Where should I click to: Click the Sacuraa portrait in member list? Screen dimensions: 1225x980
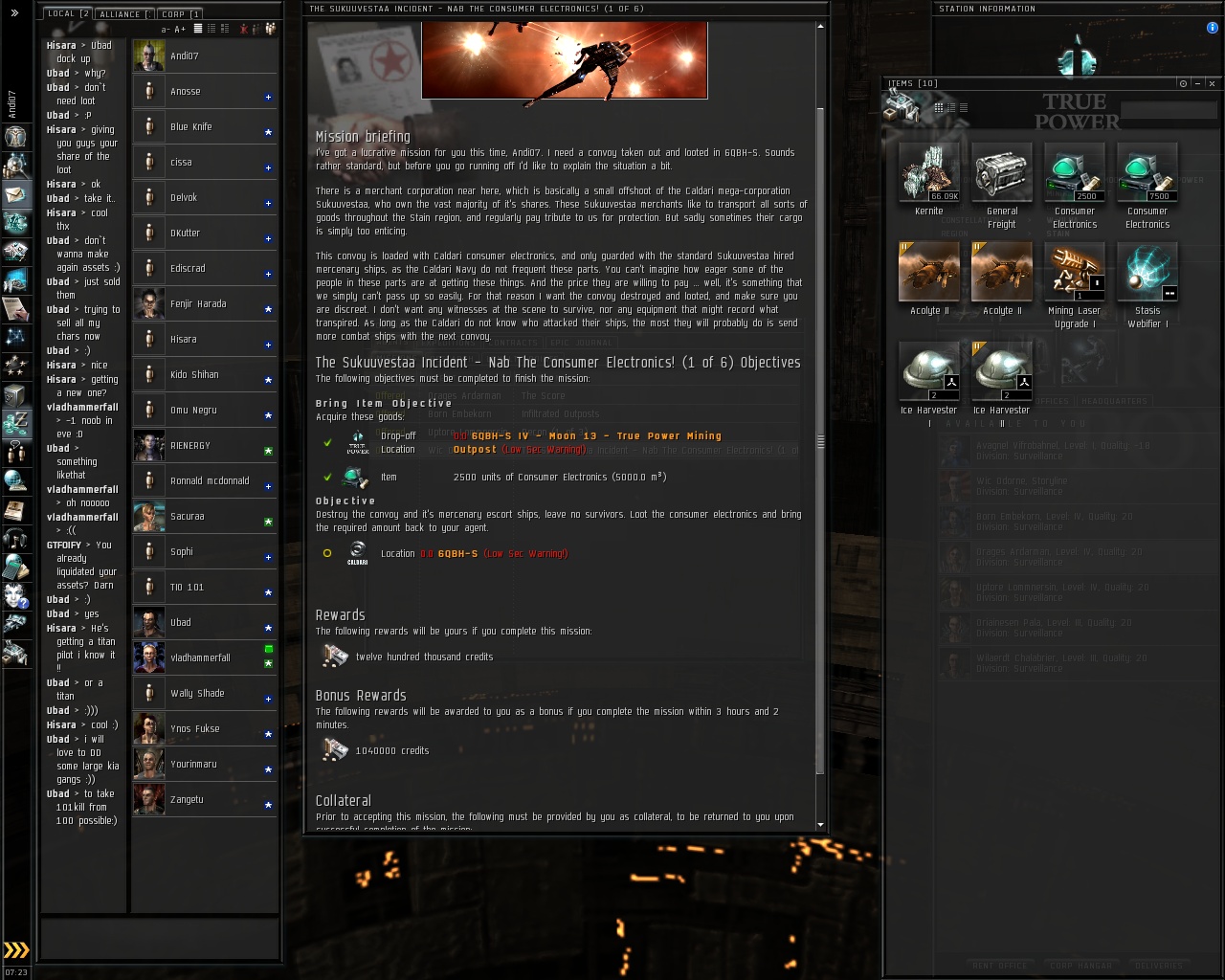tap(148, 516)
